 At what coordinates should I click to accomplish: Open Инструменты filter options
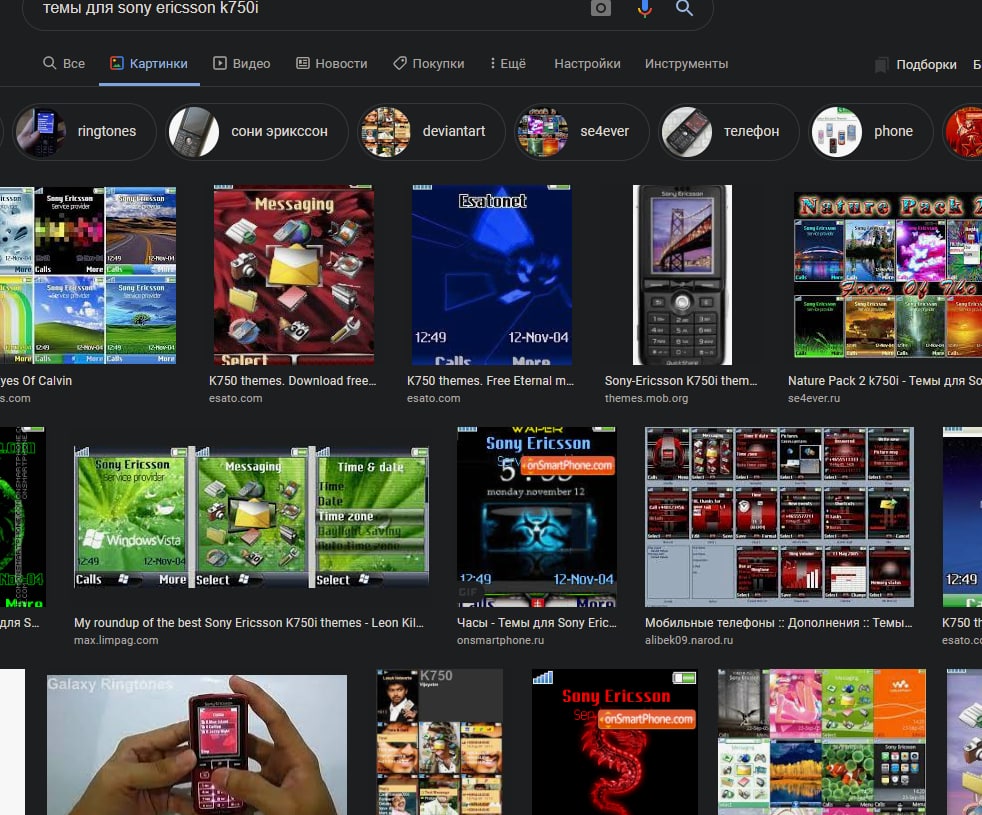pyautogui.click(x=686, y=63)
